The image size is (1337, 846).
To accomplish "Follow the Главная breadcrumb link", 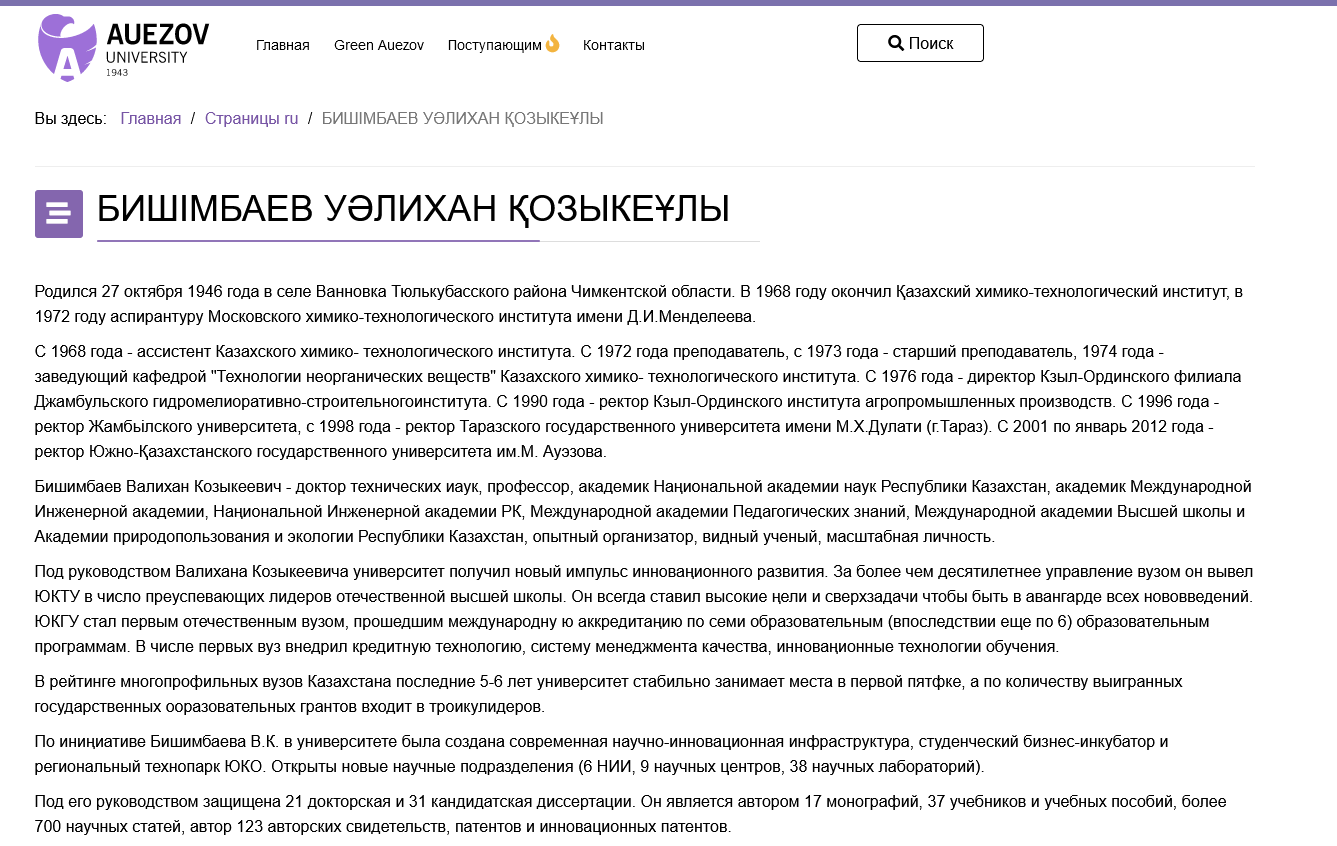I will pyautogui.click(x=150, y=119).
